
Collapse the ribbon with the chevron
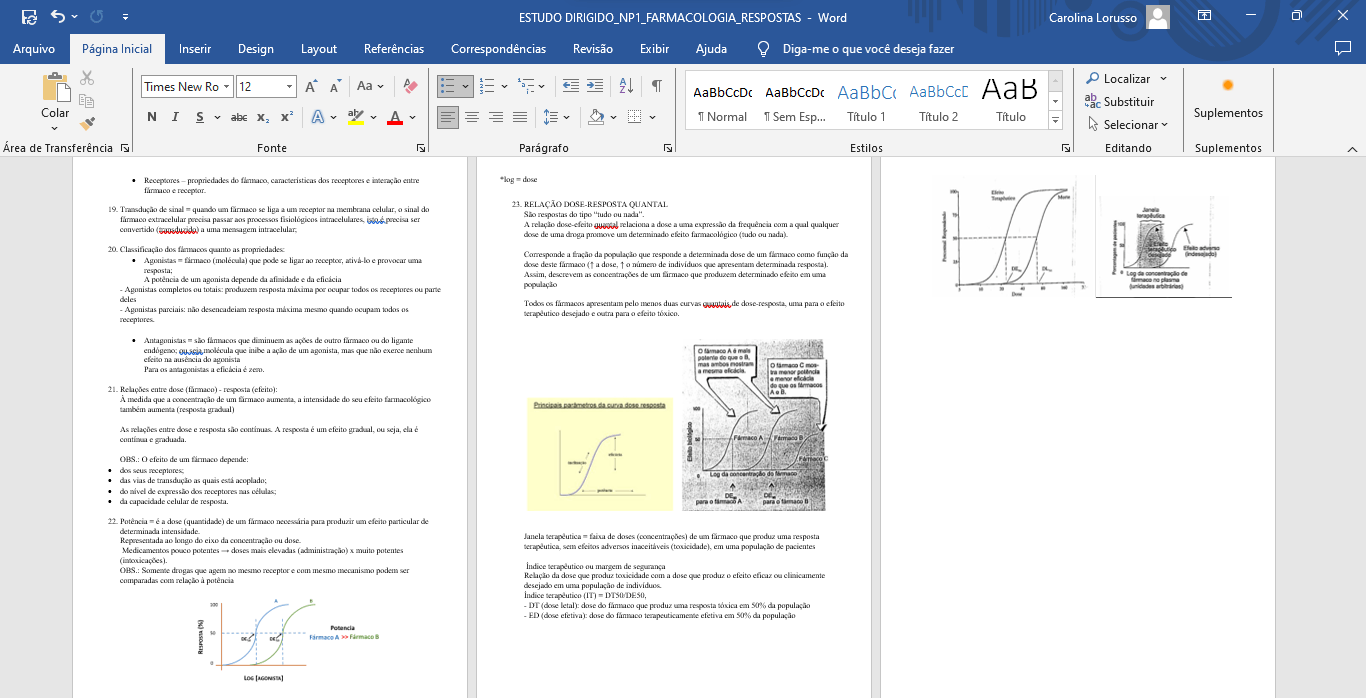[x=1351, y=148]
